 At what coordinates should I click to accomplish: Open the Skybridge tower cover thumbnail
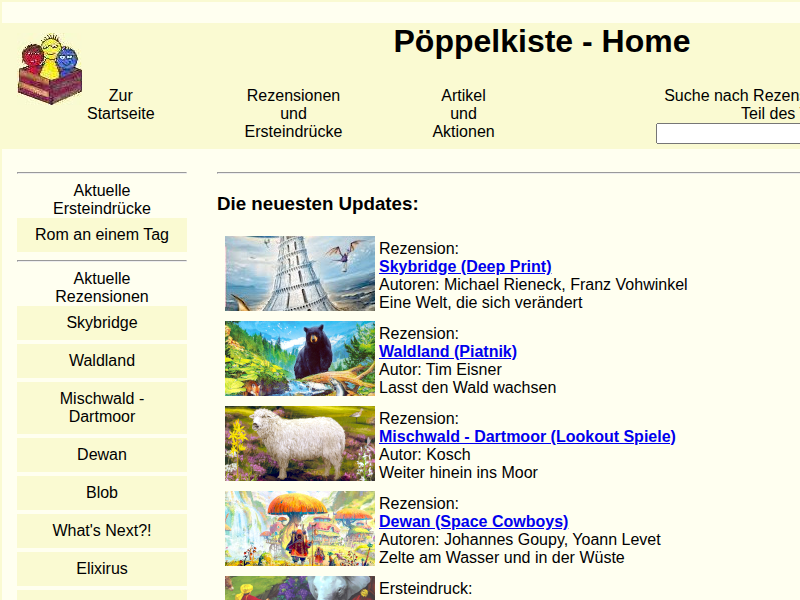(299, 273)
